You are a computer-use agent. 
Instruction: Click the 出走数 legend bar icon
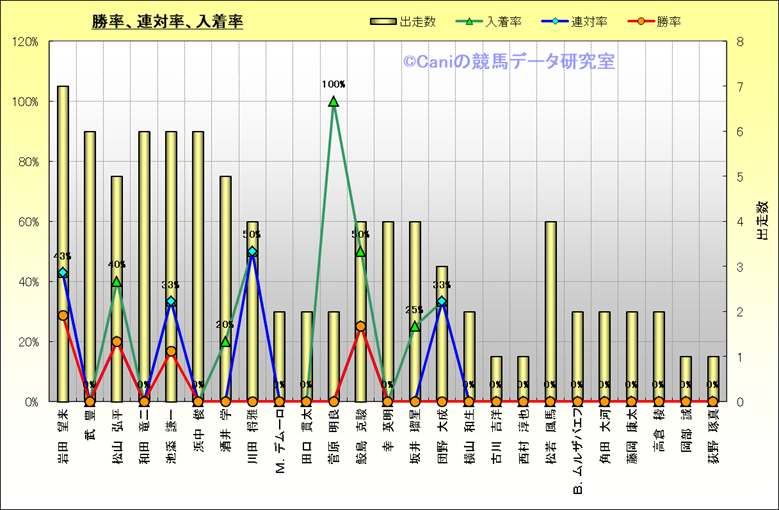[x=383, y=21]
